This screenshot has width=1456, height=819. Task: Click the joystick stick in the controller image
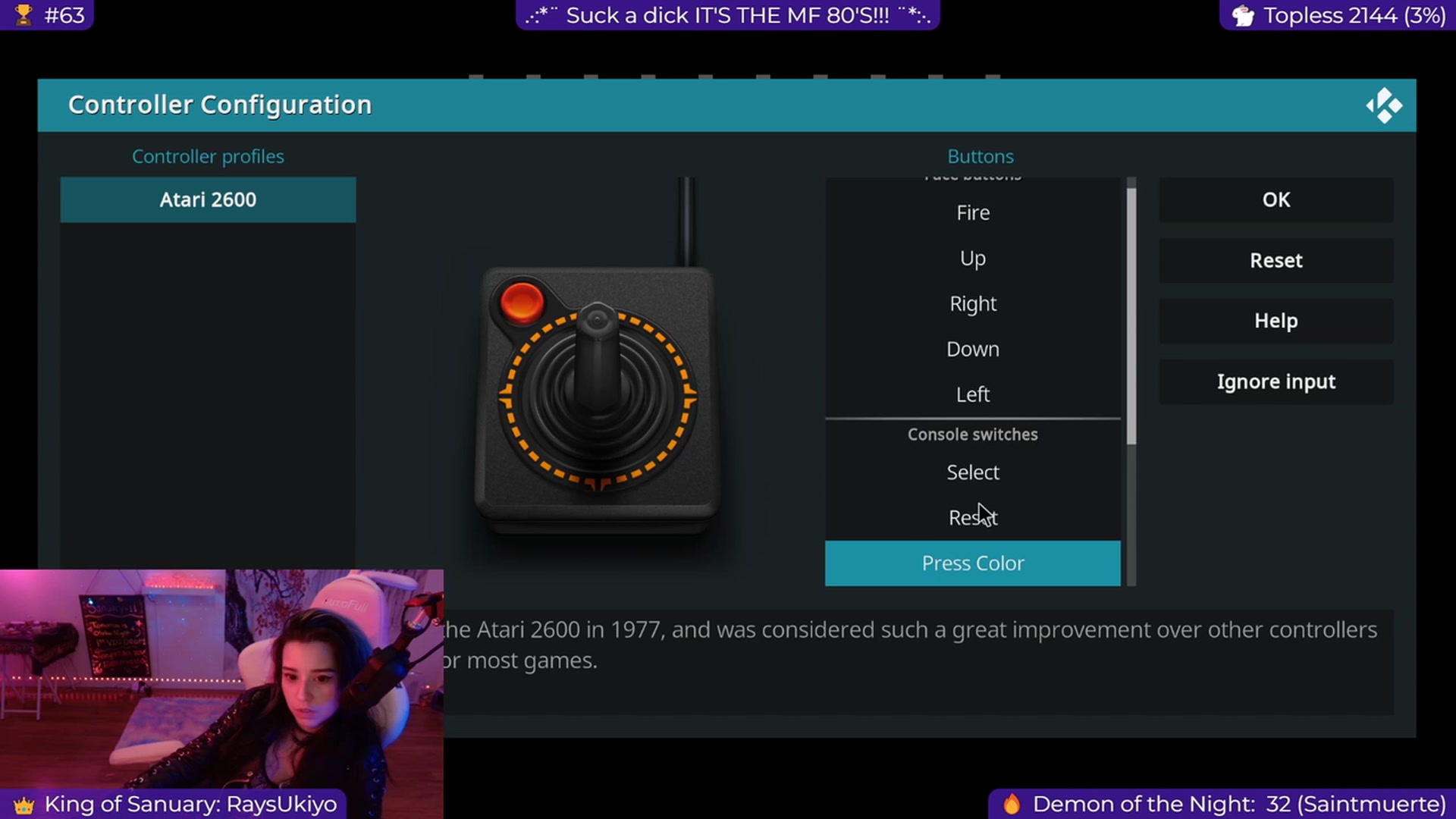pos(597,356)
